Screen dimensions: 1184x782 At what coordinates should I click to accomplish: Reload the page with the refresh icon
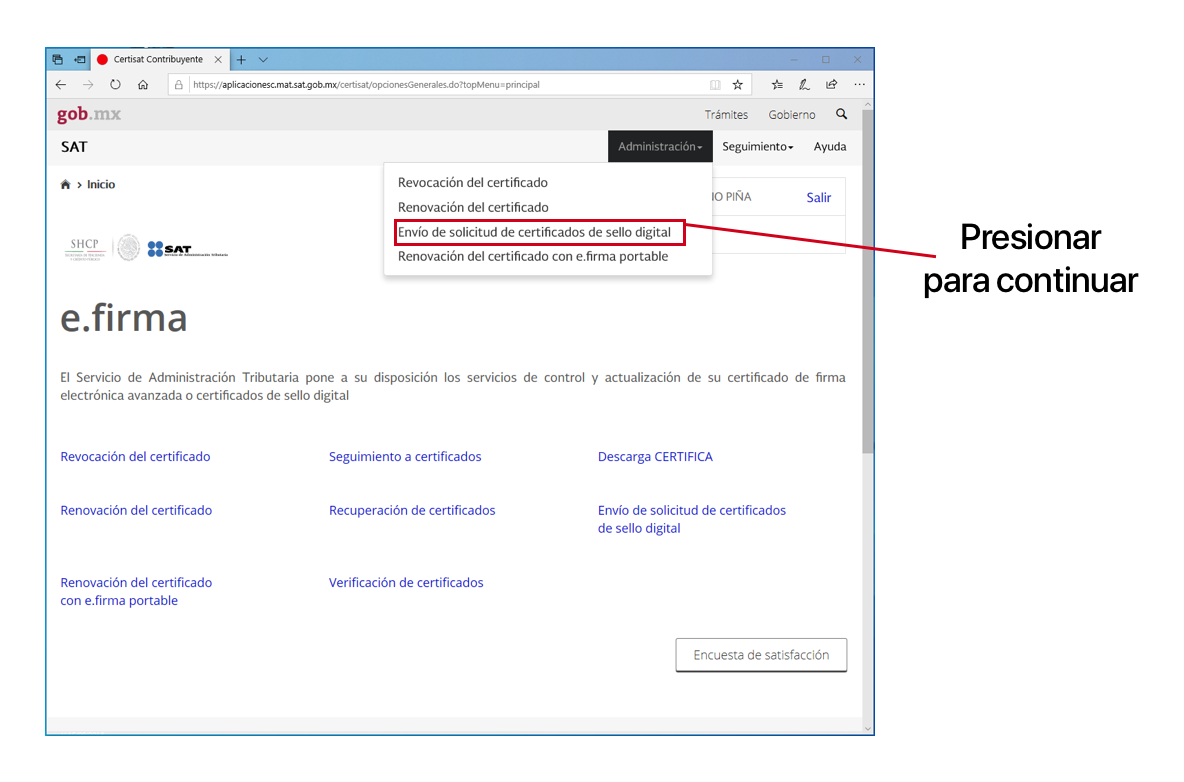115,85
